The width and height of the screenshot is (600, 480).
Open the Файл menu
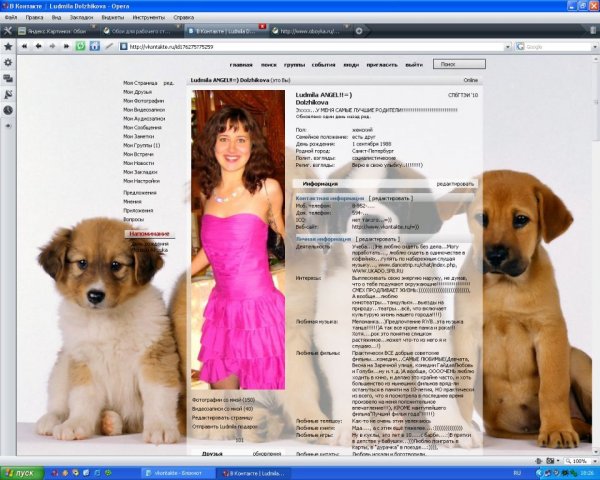[x=11, y=17]
